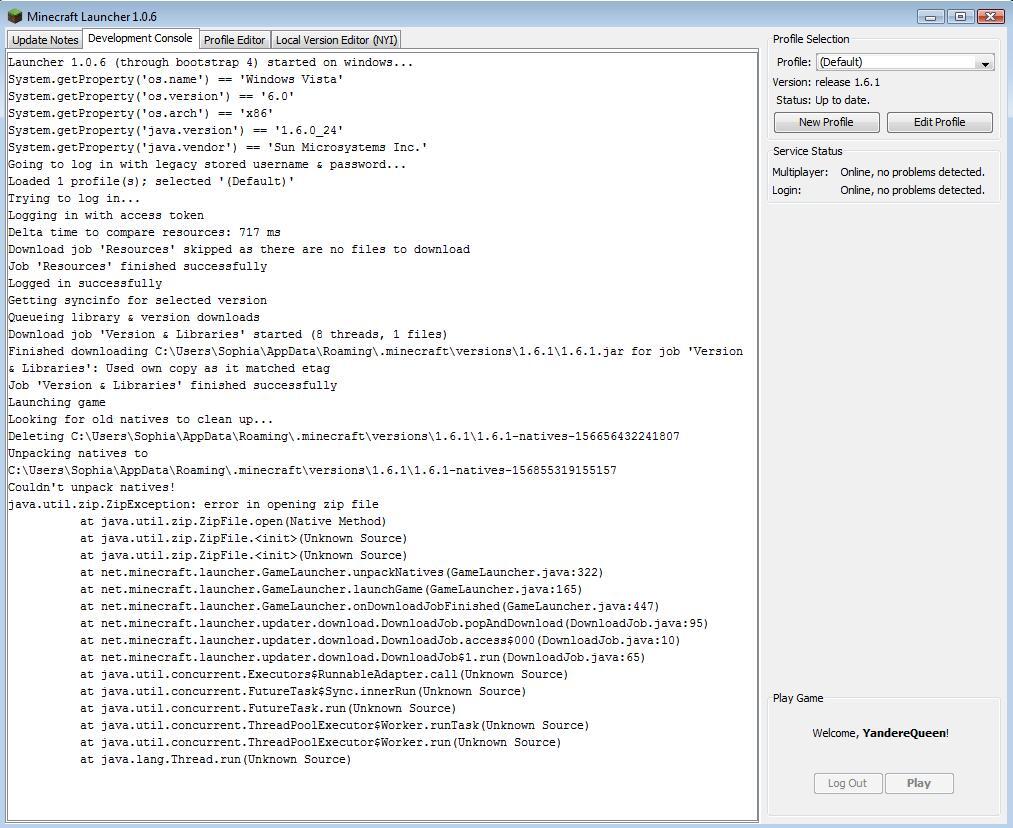The image size is (1013, 828).
Task: Click the Minecraft grass block window icon
Action: (x=14, y=16)
